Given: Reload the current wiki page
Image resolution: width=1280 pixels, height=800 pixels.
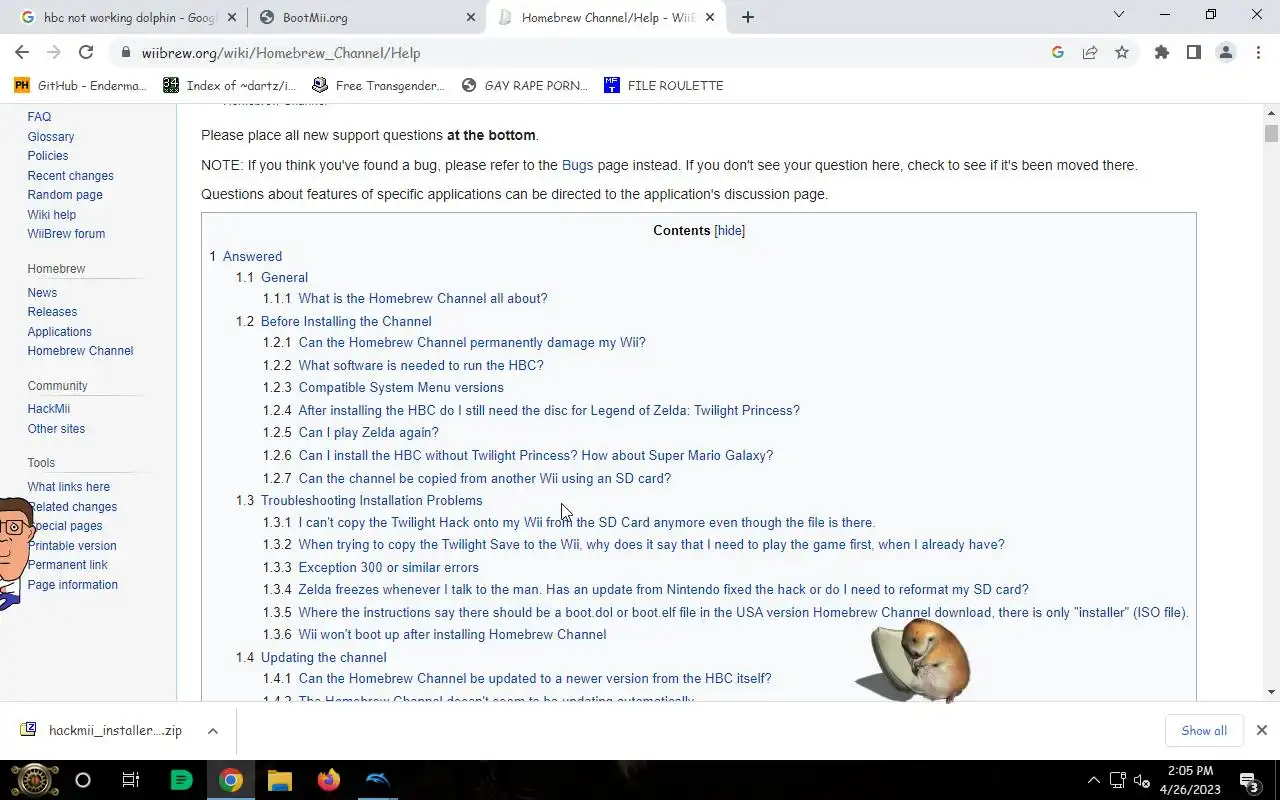Looking at the screenshot, I should click(x=86, y=53).
